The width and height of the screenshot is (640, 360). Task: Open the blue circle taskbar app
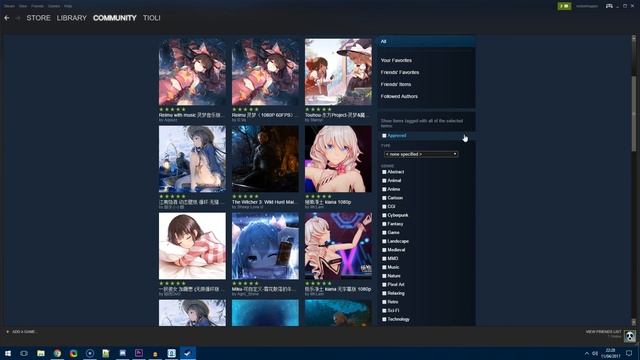click(90, 353)
